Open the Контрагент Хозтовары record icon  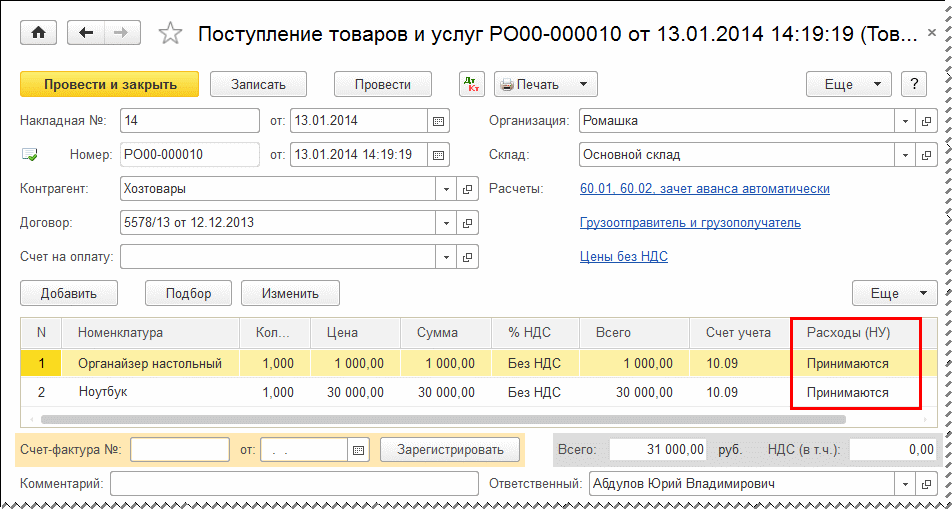(x=467, y=189)
